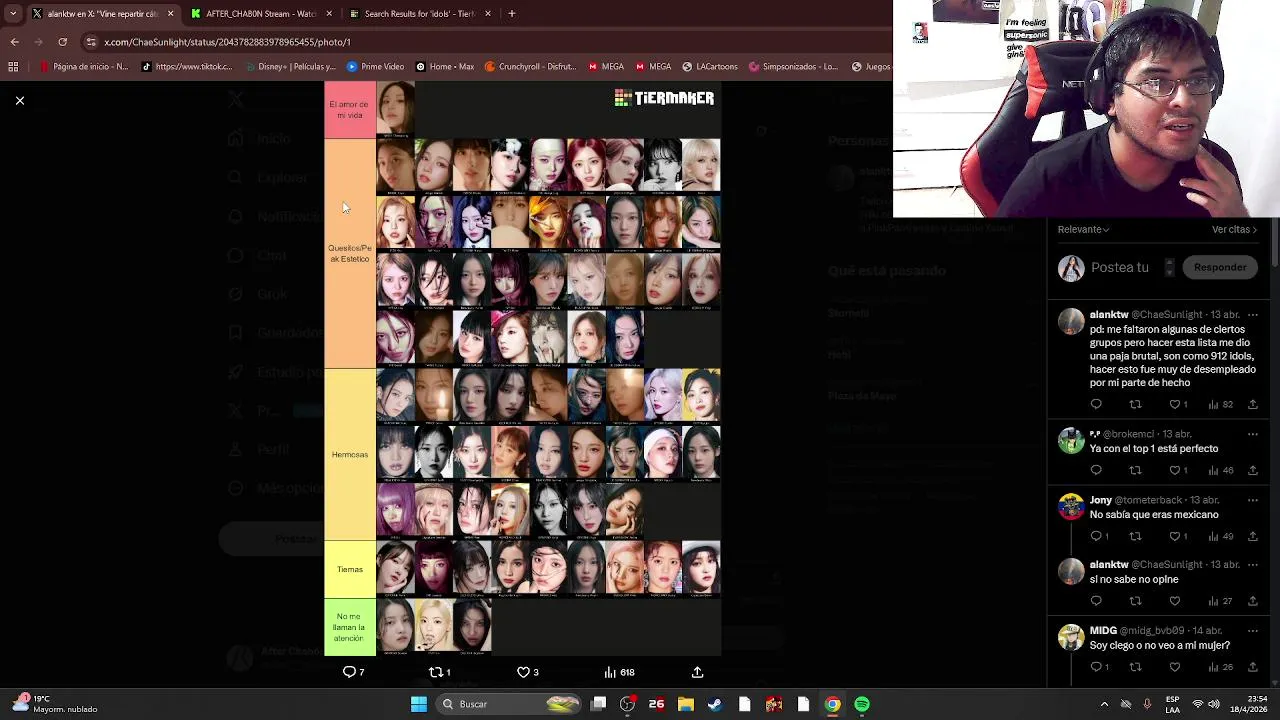Close the photo viewer with the X icon
The height and width of the screenshot is (720, 1280).
(x=19, y=101)
